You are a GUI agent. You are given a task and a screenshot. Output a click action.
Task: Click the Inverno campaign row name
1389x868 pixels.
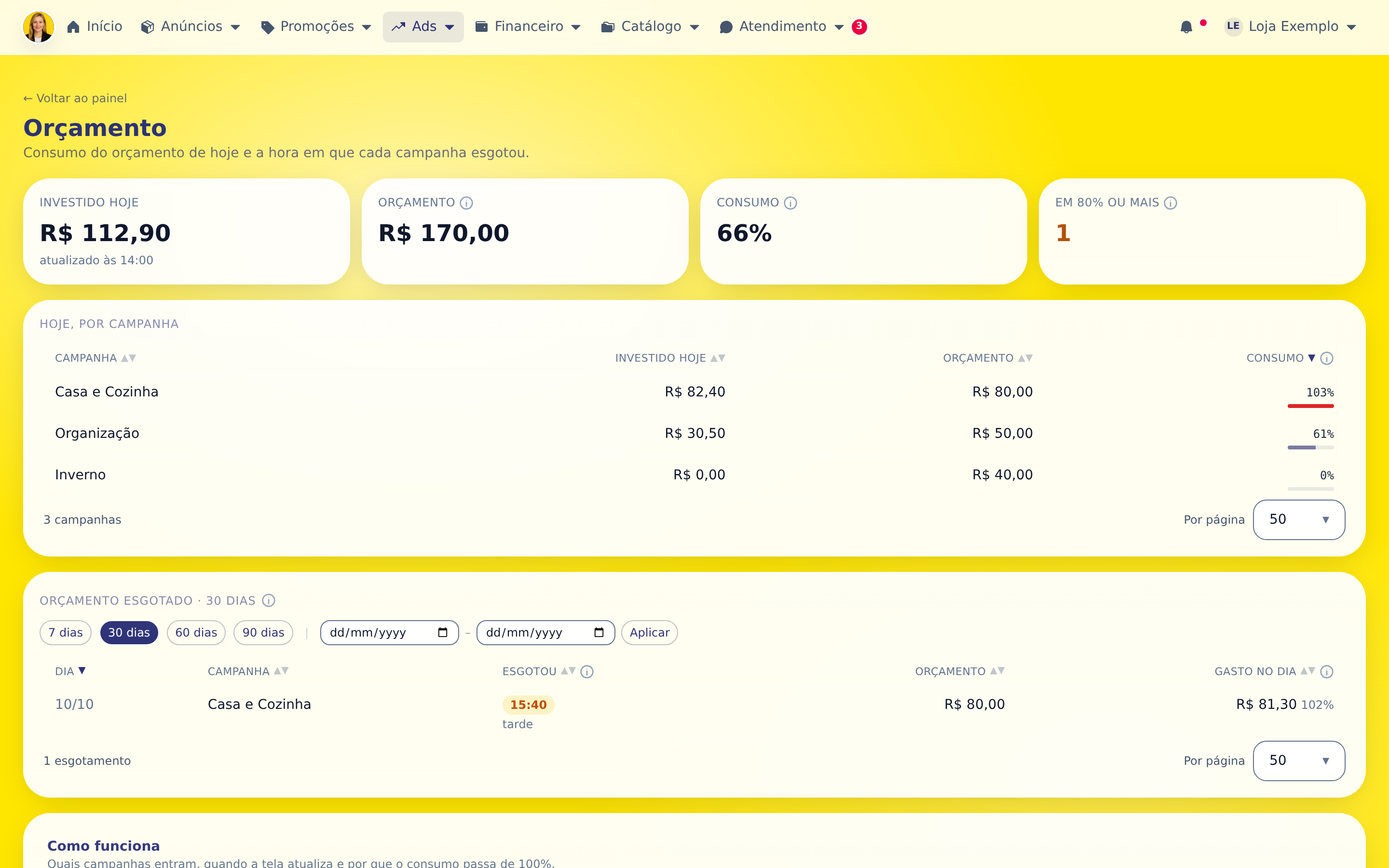[81, 475]
